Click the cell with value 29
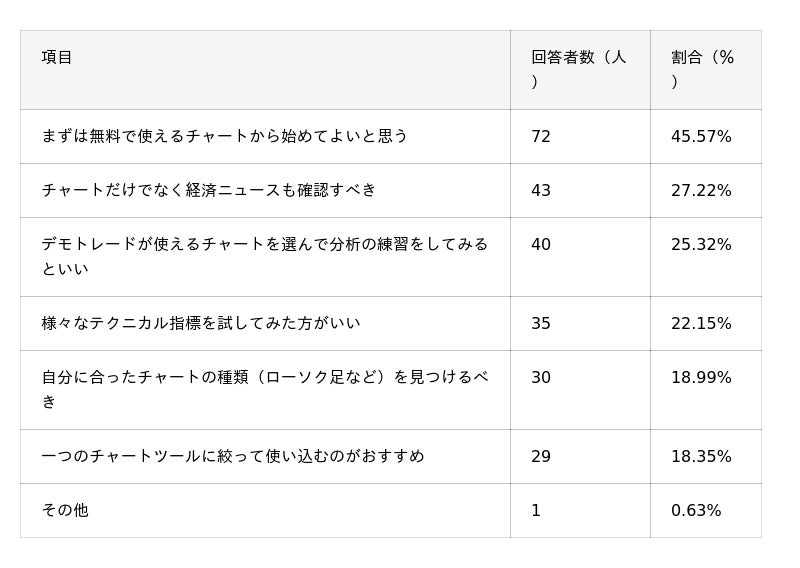The width and height of the screenshot is (800, 568). [x=541, y=456]
